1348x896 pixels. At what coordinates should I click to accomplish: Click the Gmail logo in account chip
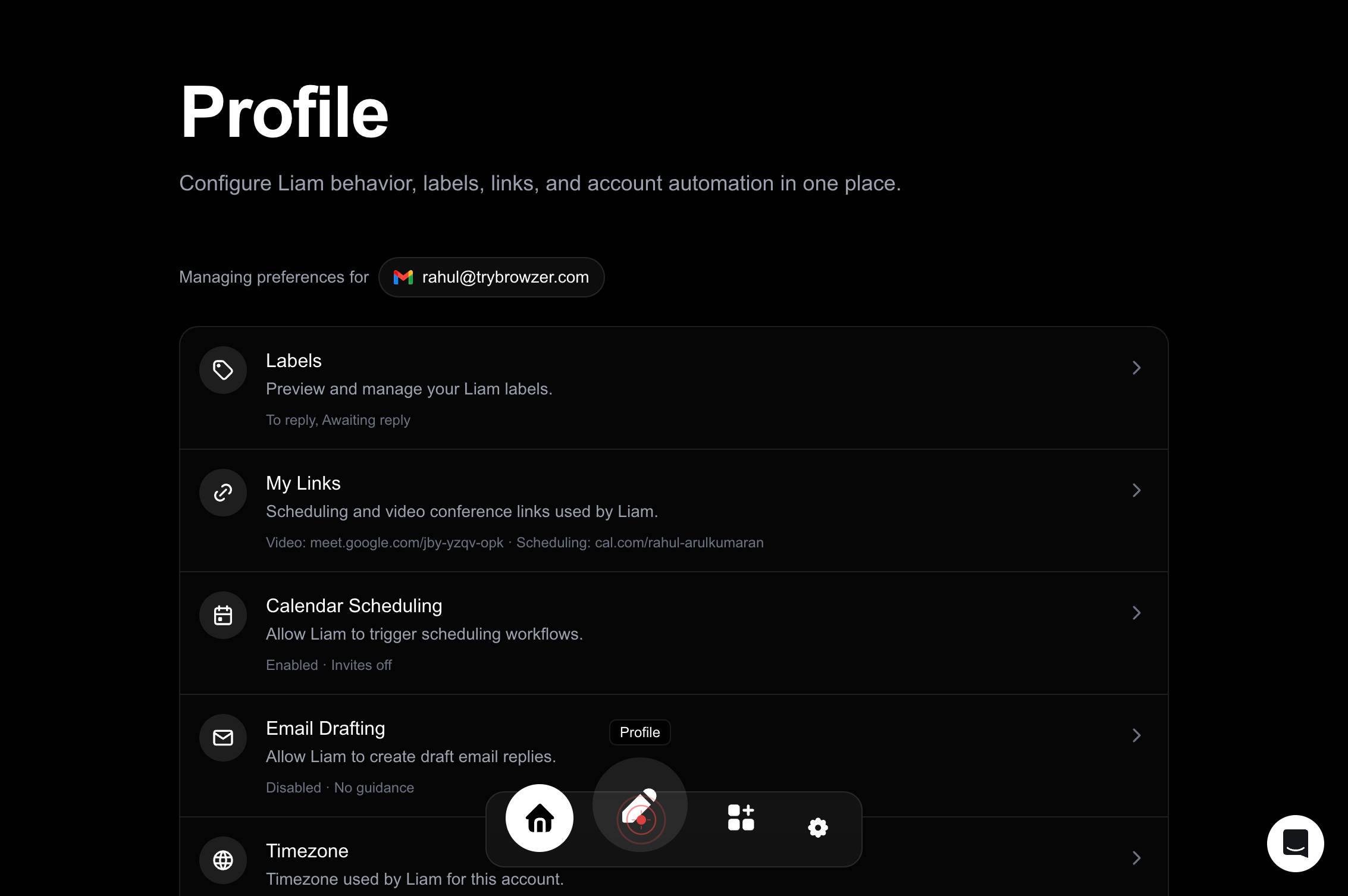[x=403, y=277]
